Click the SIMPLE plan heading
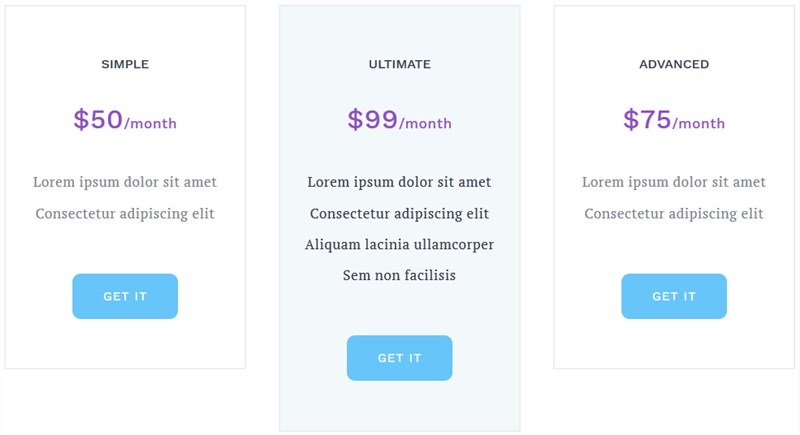Screen dimensions: 800x435 125,64
